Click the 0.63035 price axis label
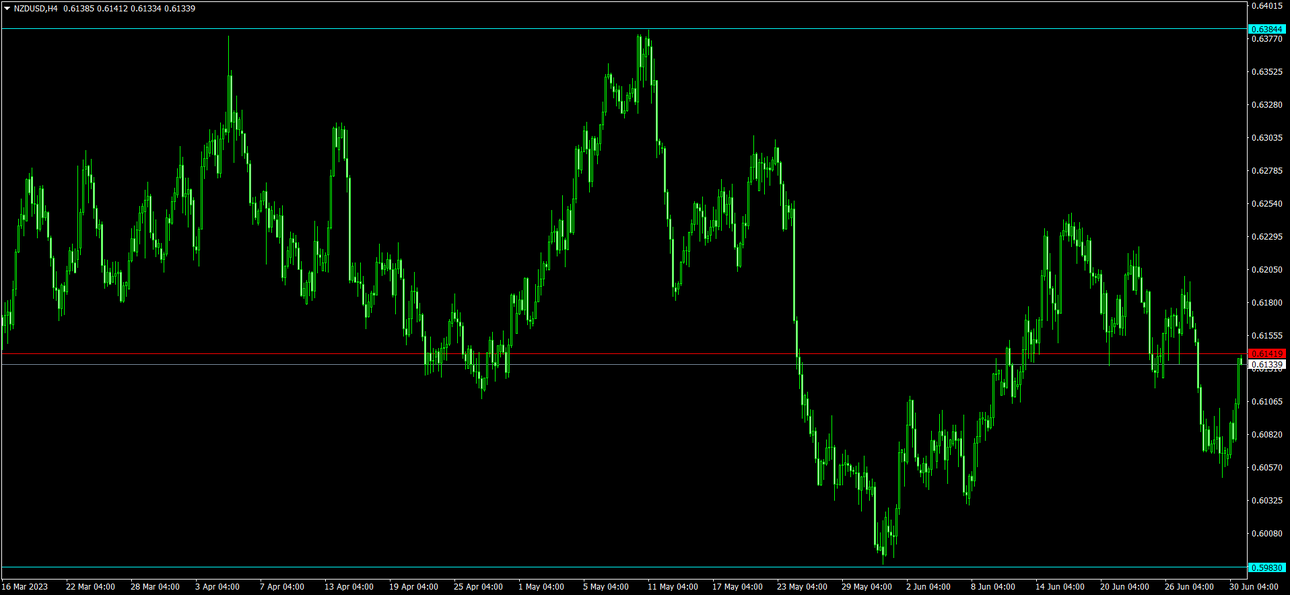Image resolution: width=1290 pixels, height=595 pixels. [x=1267, y=138]
